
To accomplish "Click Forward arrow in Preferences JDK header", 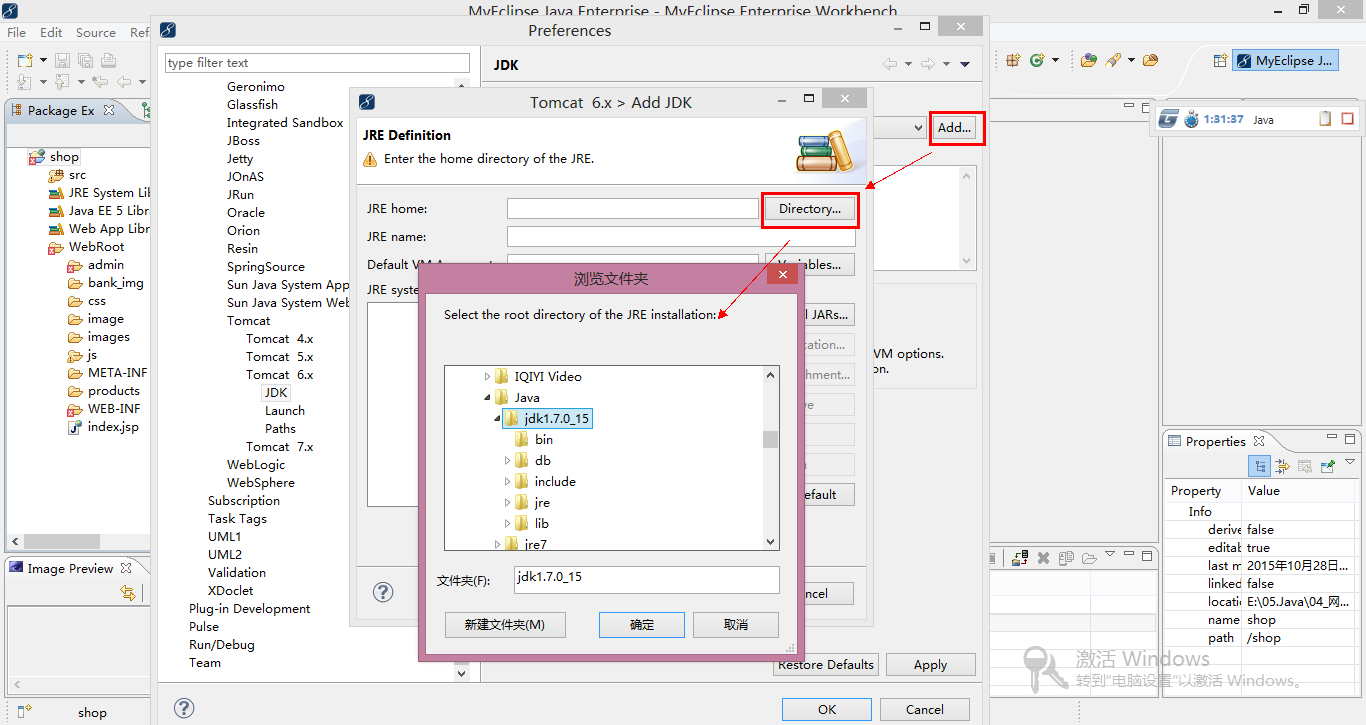I will [928, 64].
